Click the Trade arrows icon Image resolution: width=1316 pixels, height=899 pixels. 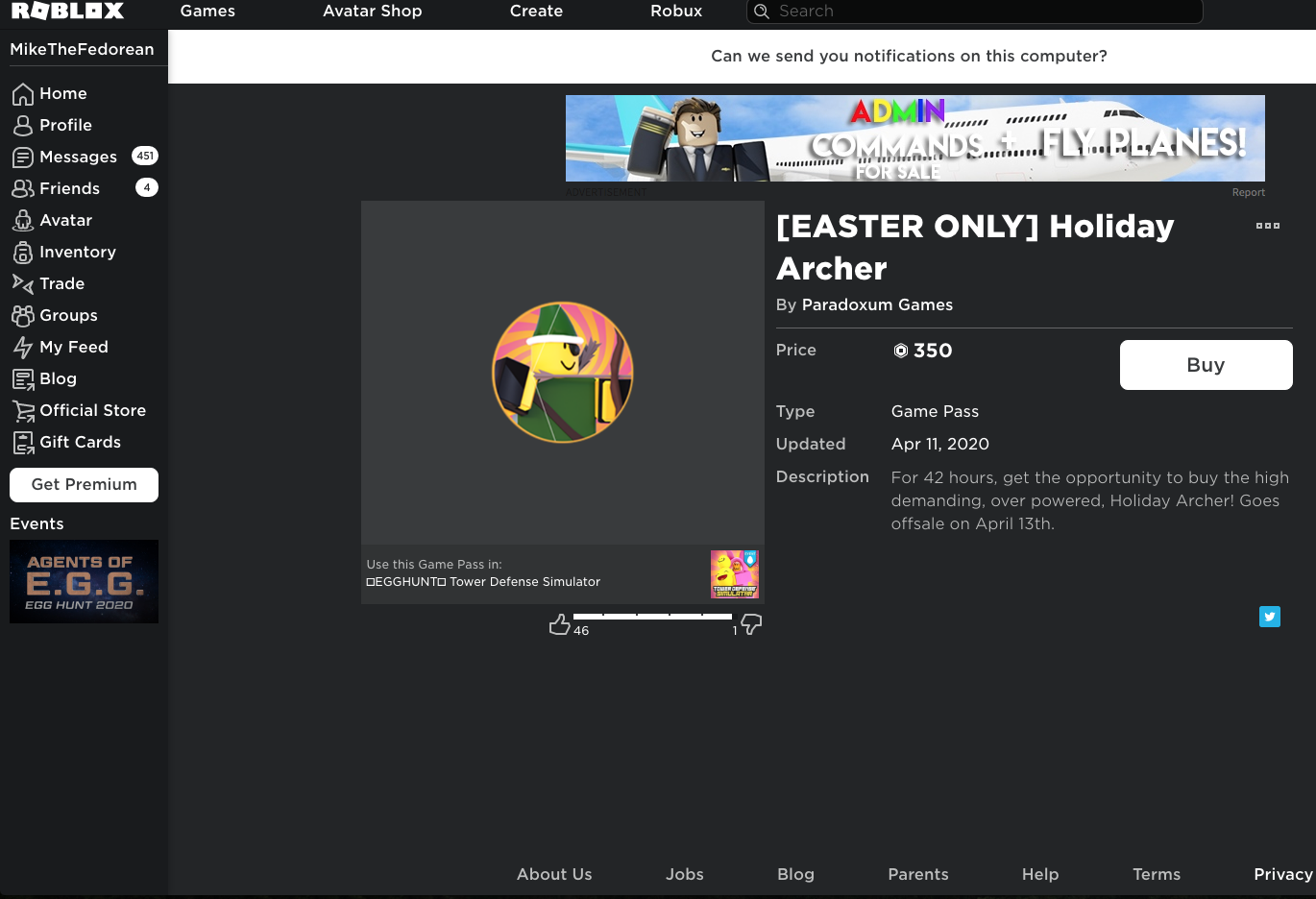click(x=23, y=284)
